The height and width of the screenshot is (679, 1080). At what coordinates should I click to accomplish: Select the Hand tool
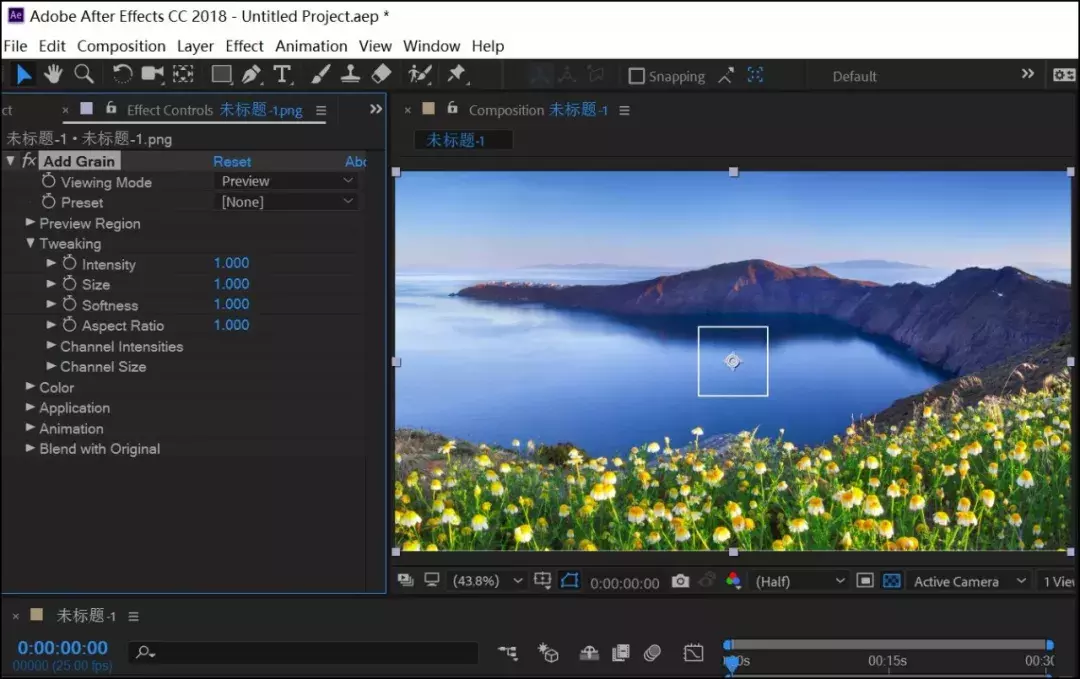click(x=52, y=74)
